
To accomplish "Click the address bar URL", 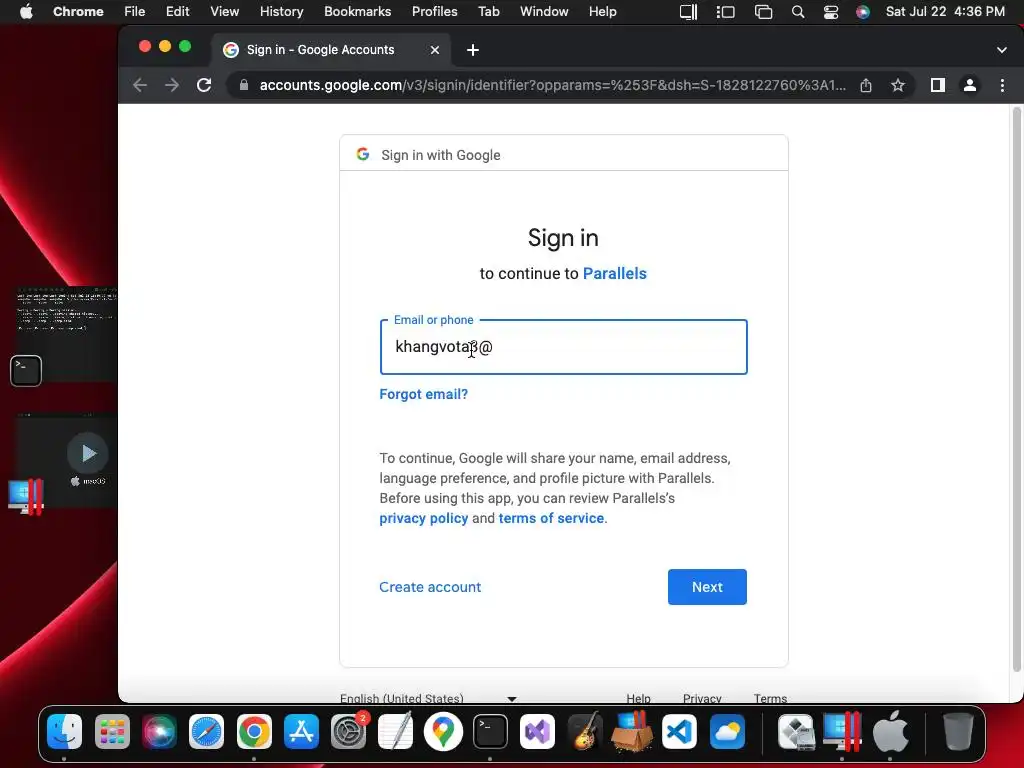I will tap(552, 85).
